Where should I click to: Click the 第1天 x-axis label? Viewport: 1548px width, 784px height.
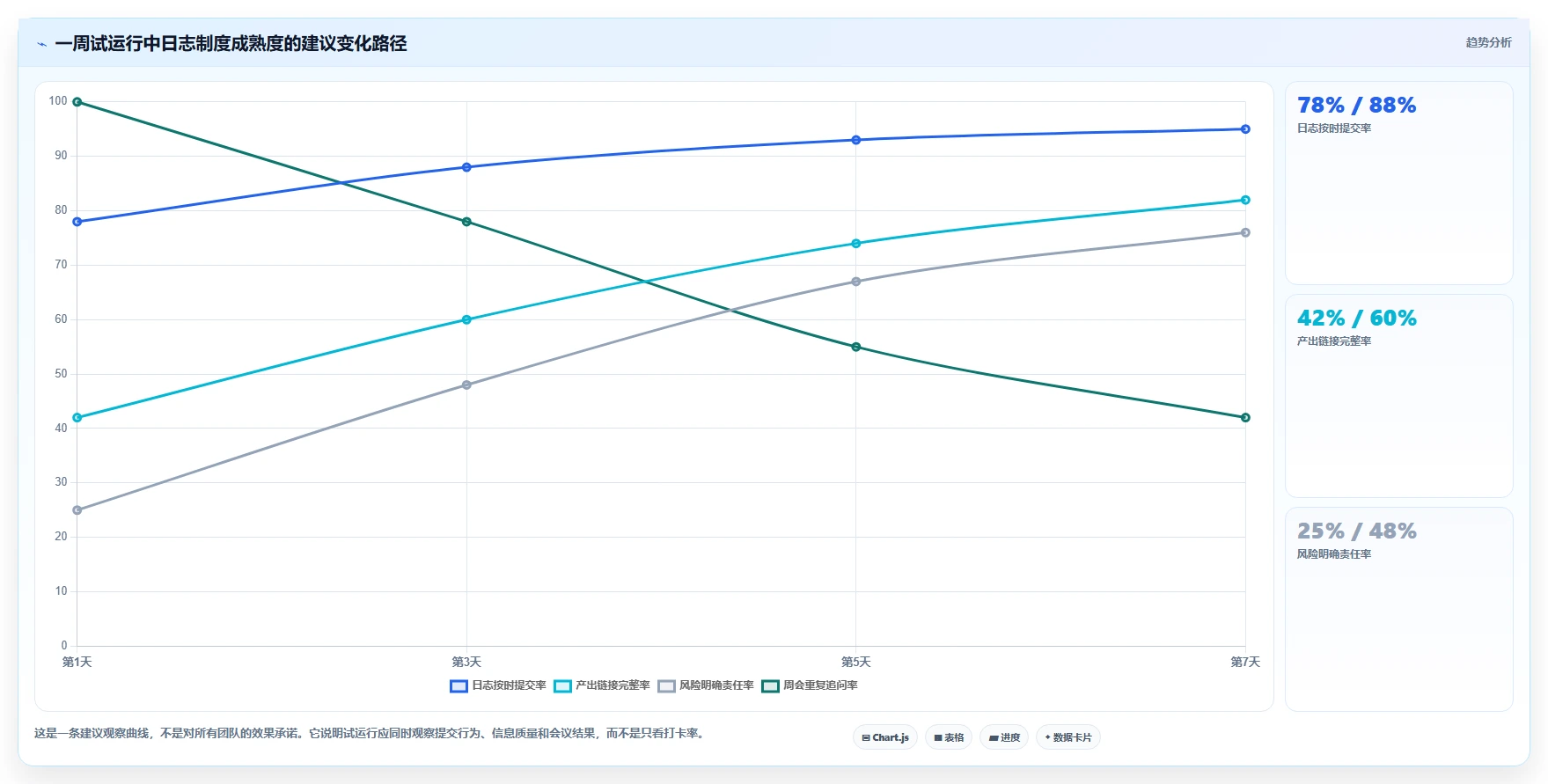(77, 662)
